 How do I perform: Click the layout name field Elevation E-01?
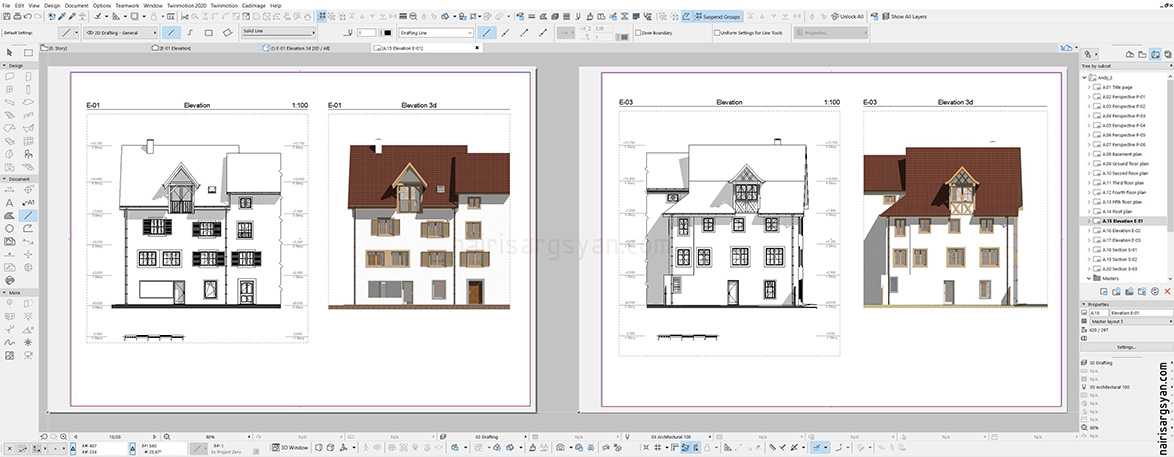pos(1141,312)
